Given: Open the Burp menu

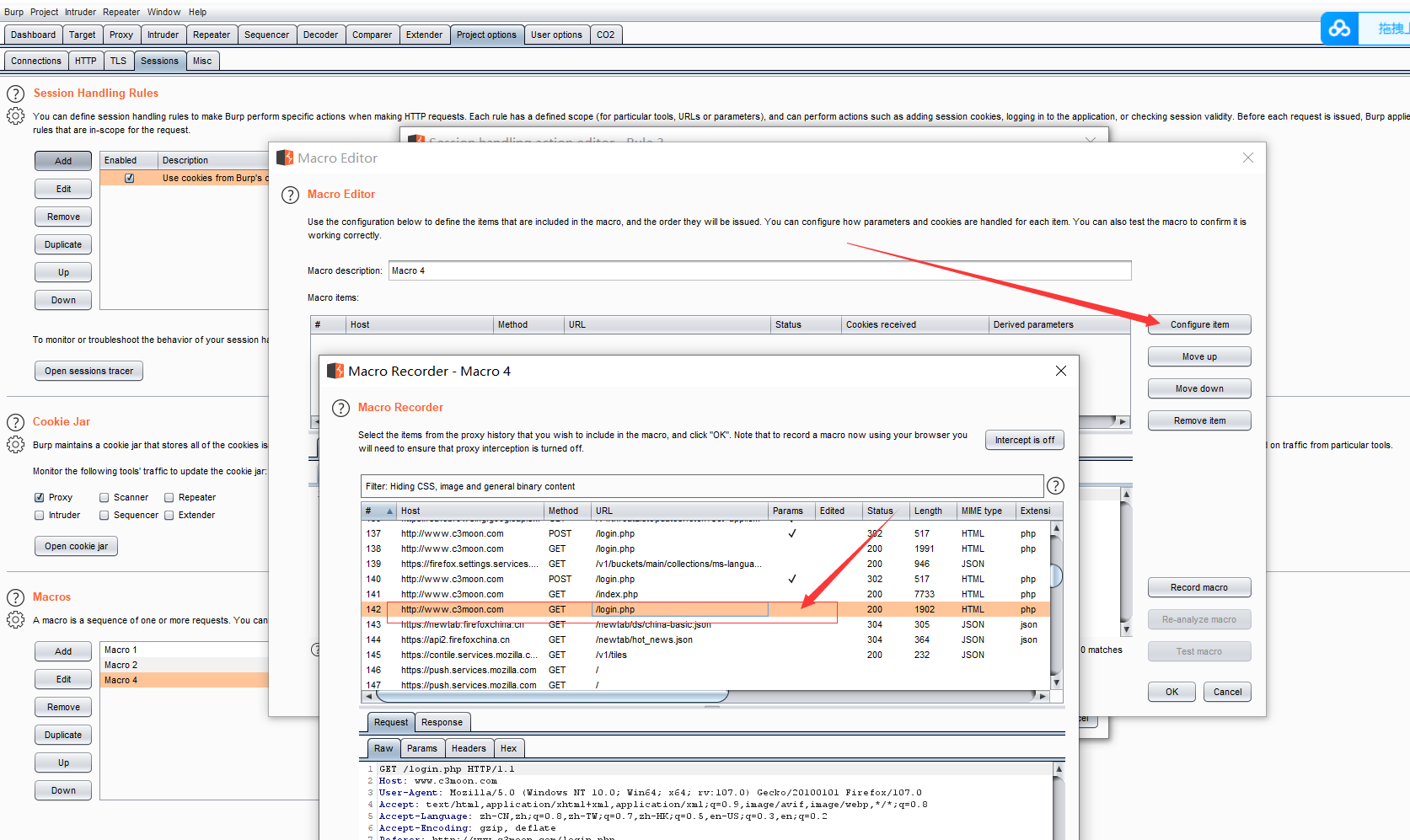Looking at the screenshot, I should tap(14, 12).
